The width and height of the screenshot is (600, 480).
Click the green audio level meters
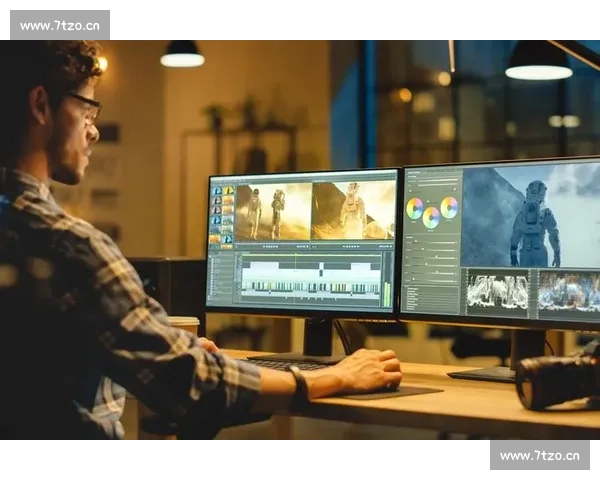pos(387,293)
